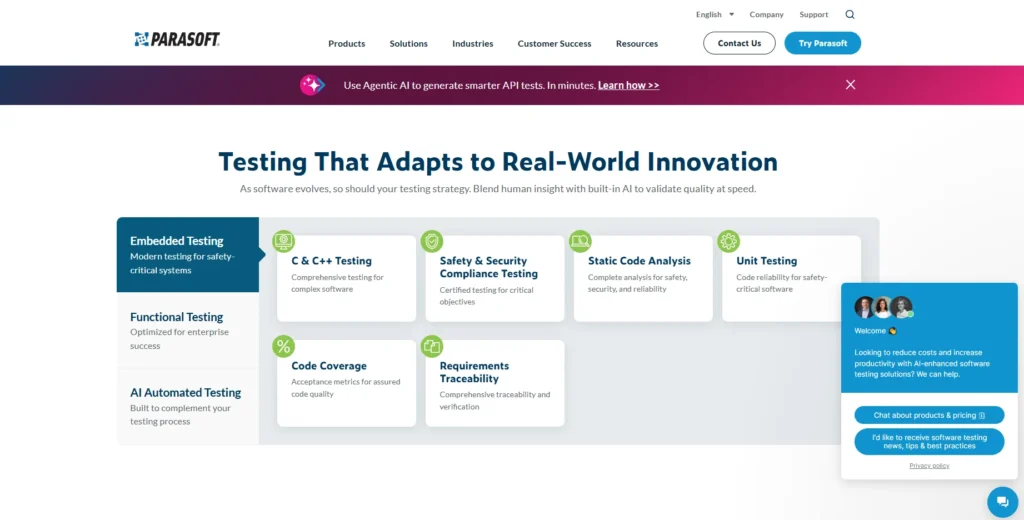Open the Products menu
This screenshot has height=520, width=1024.
point(347,44)
